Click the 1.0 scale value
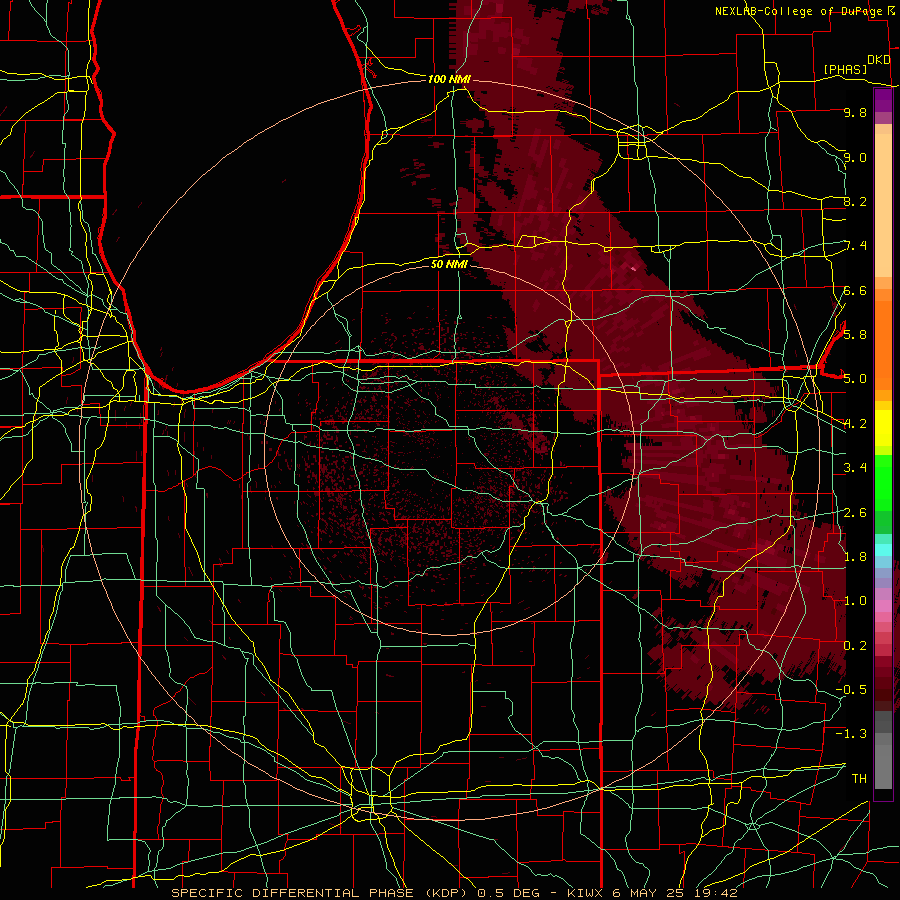Viewport: 900px width, 900px height. pyautogui.click(x=855, y=600)
